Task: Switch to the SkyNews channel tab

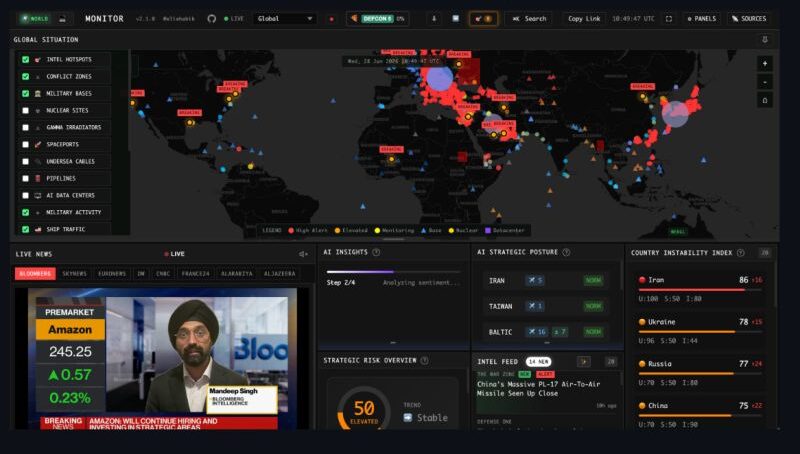Action: click(74, 274)
